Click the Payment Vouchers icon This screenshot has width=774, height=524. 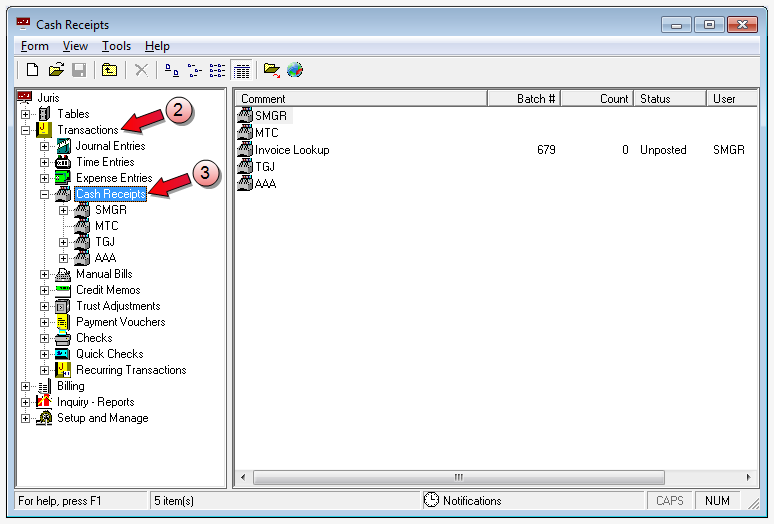pos(63,322)
